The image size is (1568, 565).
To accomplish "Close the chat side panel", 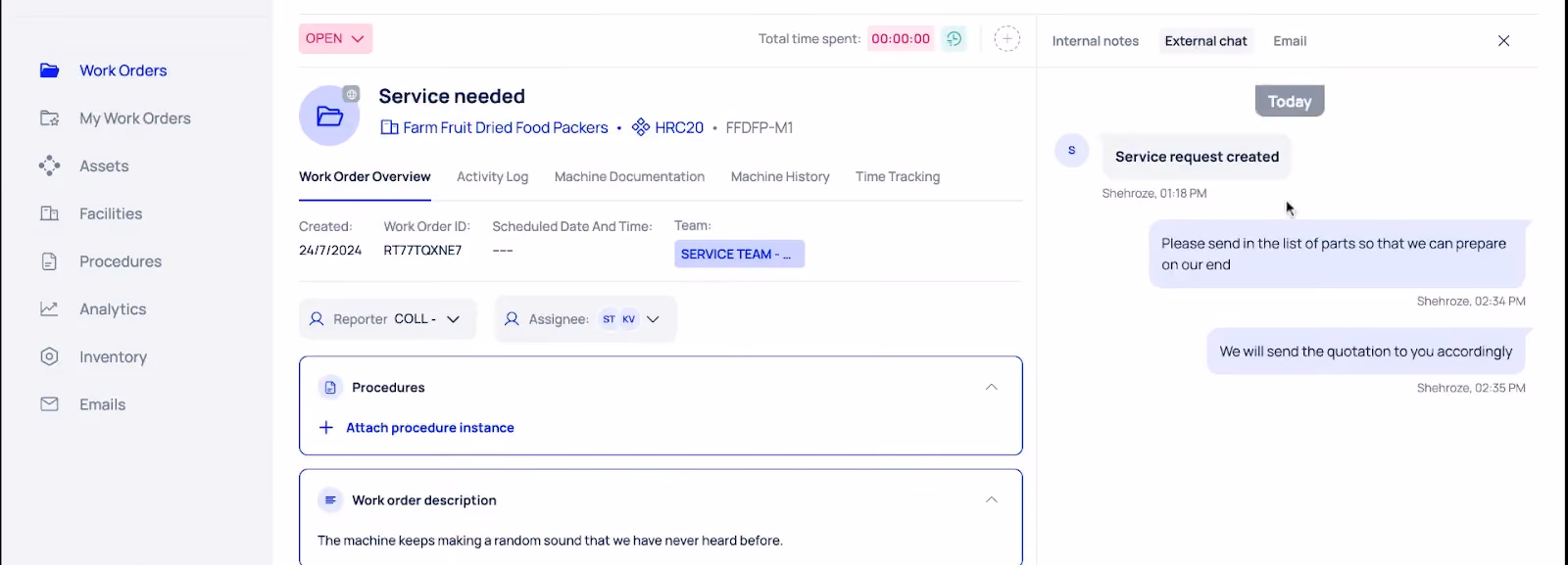I will [1503, 41].
